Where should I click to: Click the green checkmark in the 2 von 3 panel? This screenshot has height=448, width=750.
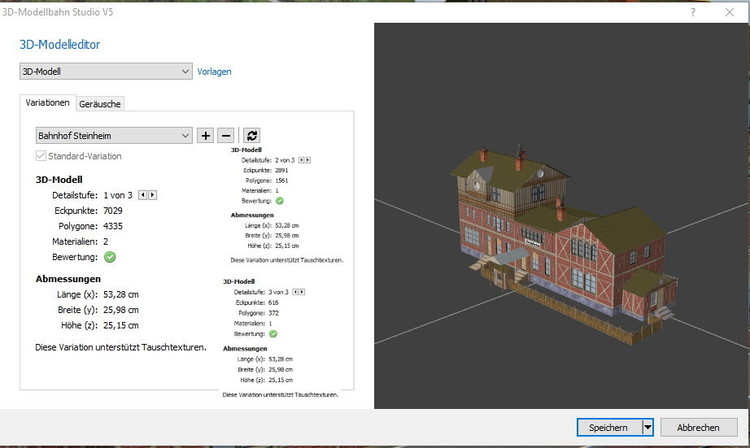click(279, 200)
